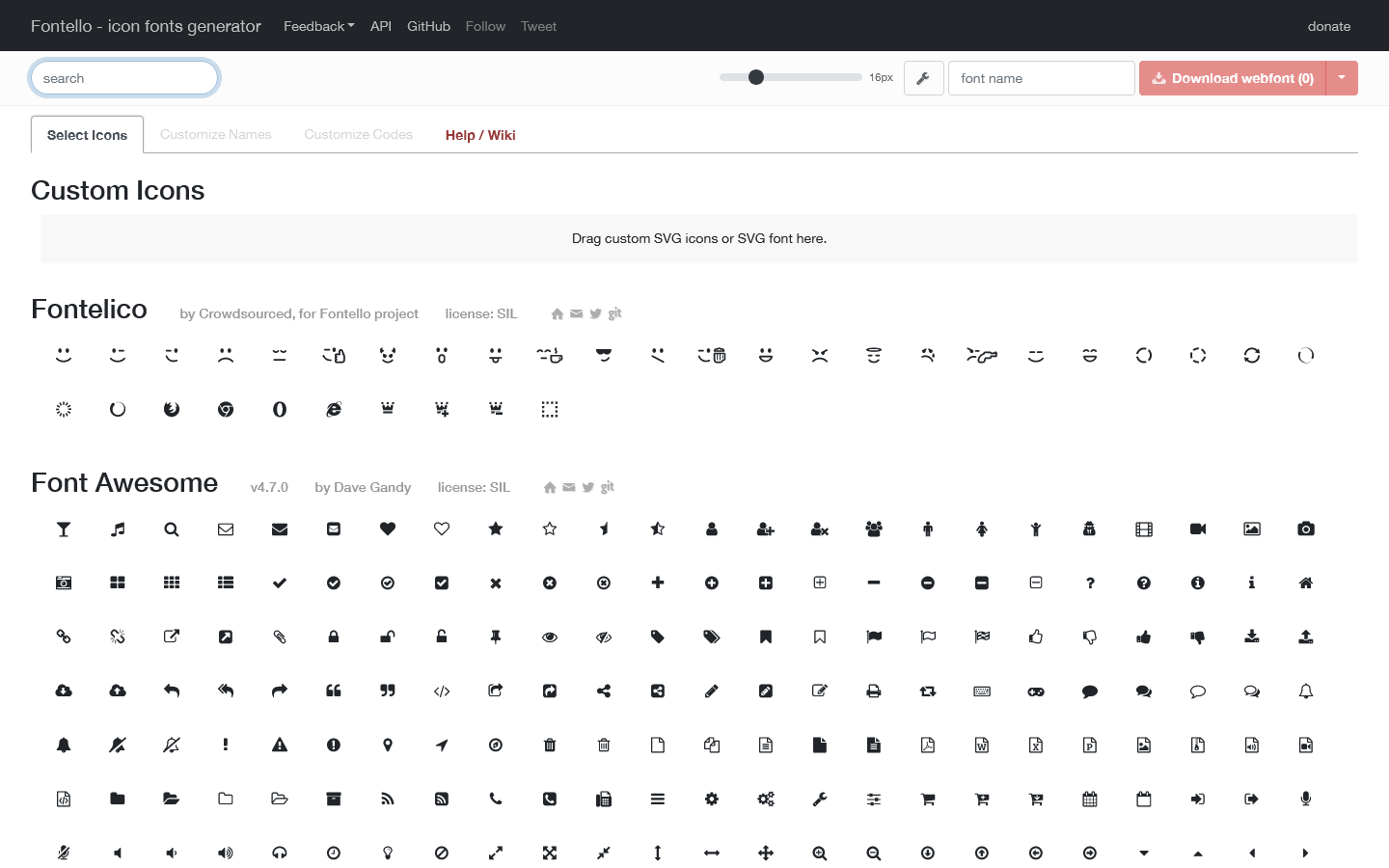Switch to the Select Icons tab
Screen dimensions: 1389x868
(x=87, y=135)
